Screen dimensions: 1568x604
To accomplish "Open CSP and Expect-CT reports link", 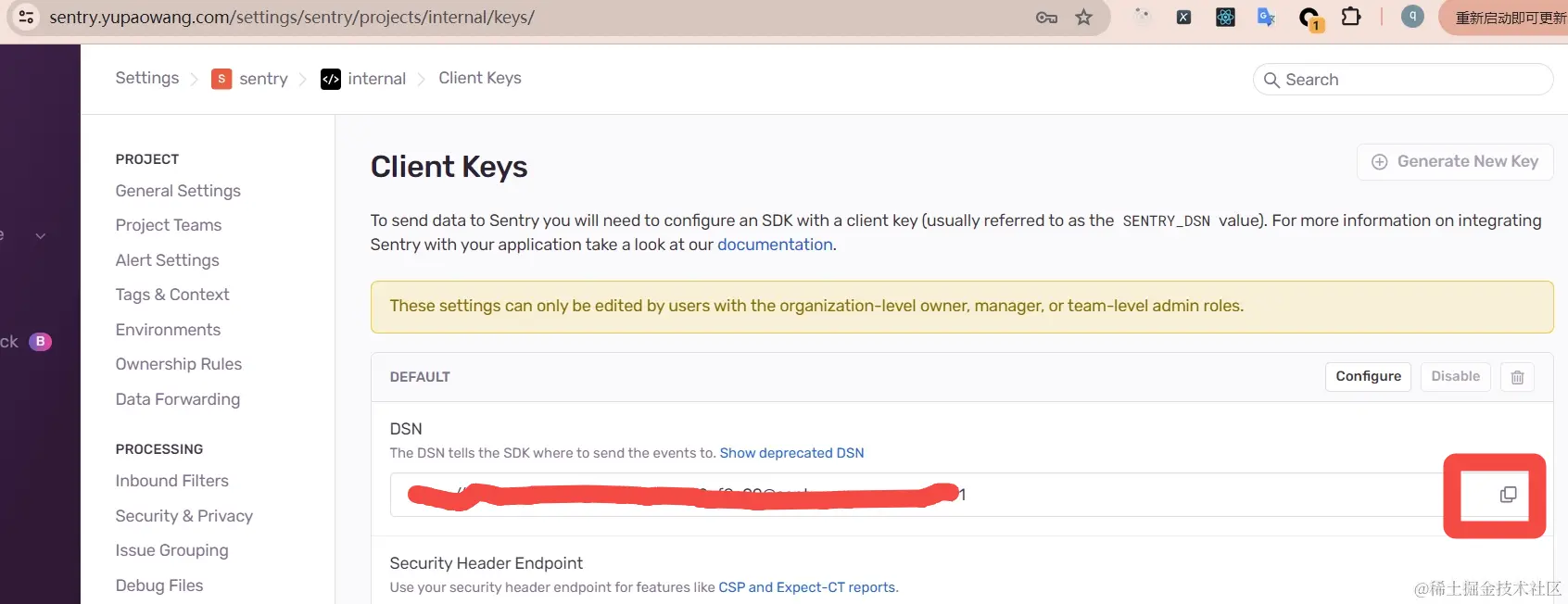I will pyautogui.click(x=807, y=587).
